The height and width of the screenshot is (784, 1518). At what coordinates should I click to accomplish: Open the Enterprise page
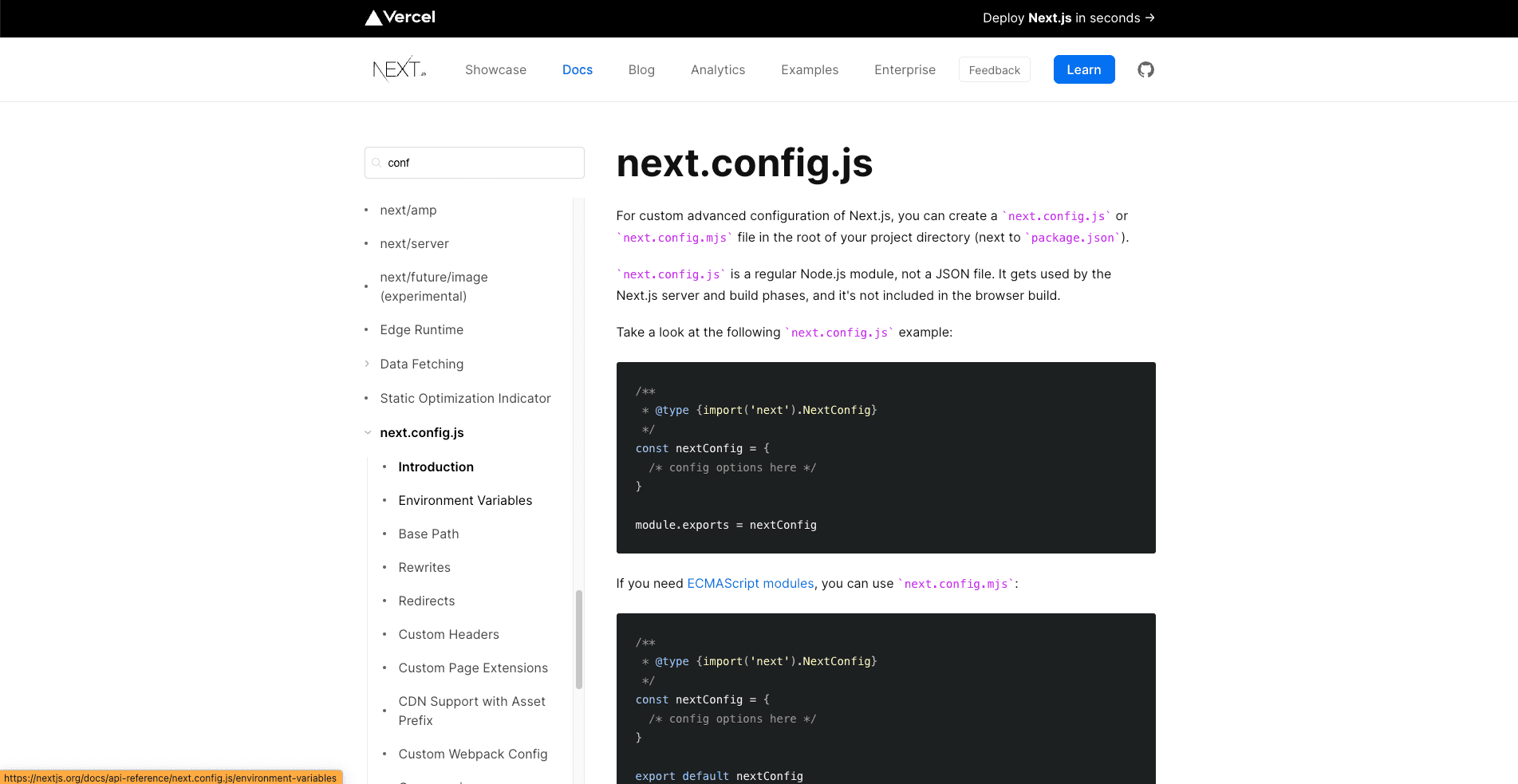click(x=905, y=69)
